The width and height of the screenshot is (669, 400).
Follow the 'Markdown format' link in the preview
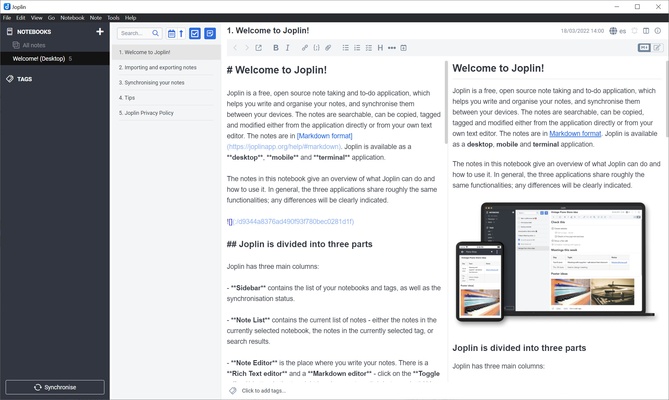[x=575, y=133]
